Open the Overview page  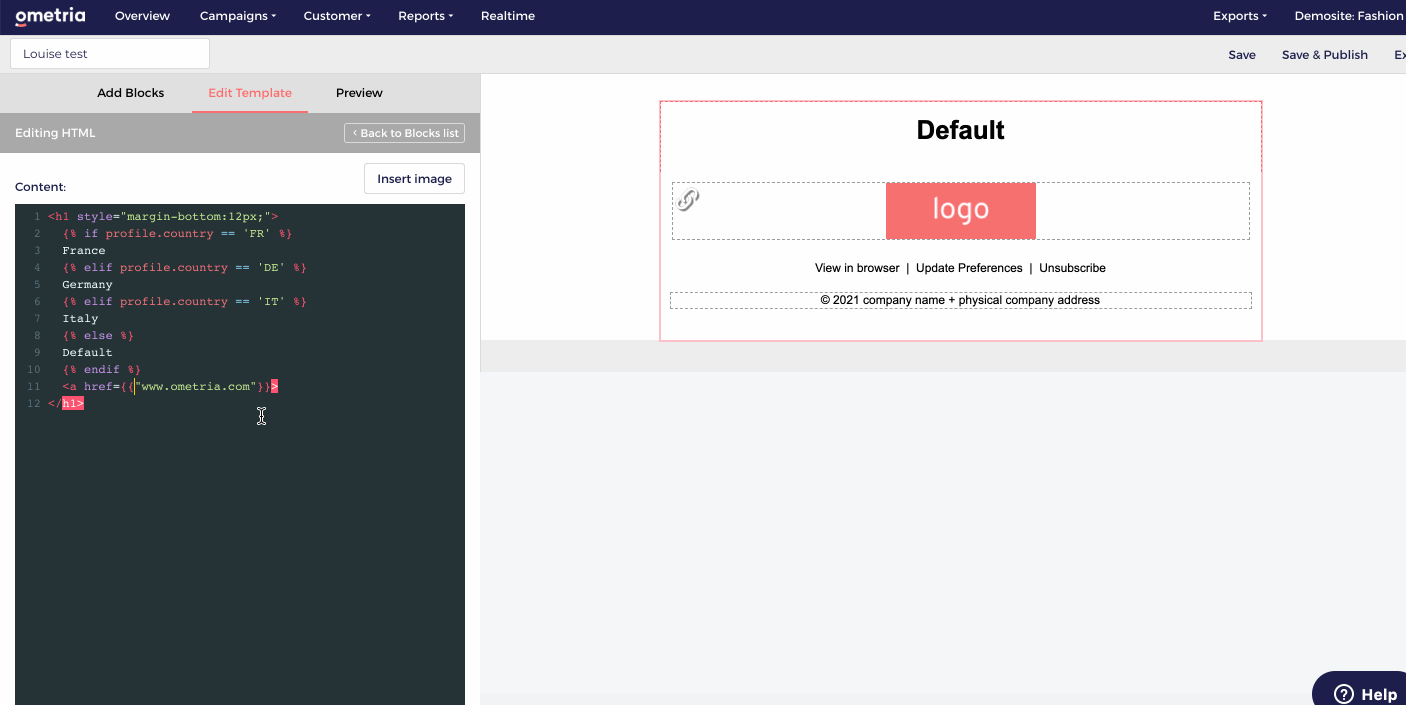click(x=142, y=16)
